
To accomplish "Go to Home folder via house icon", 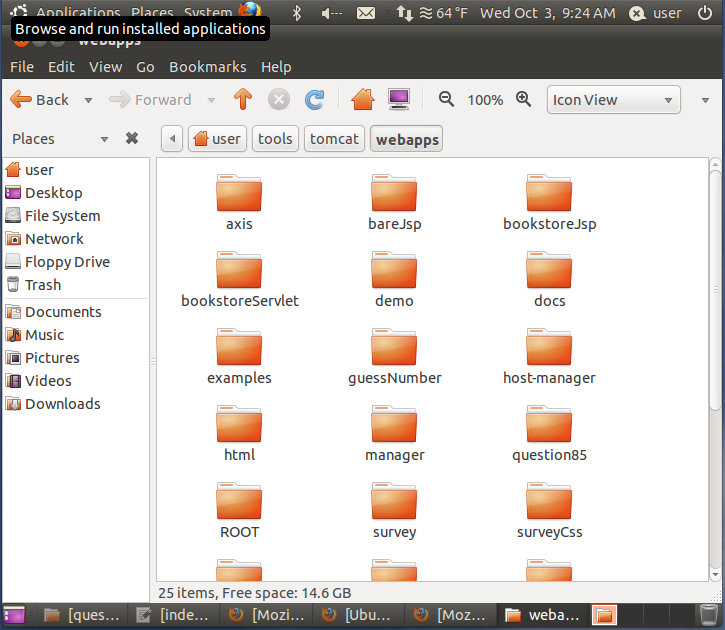I will 363,99.
